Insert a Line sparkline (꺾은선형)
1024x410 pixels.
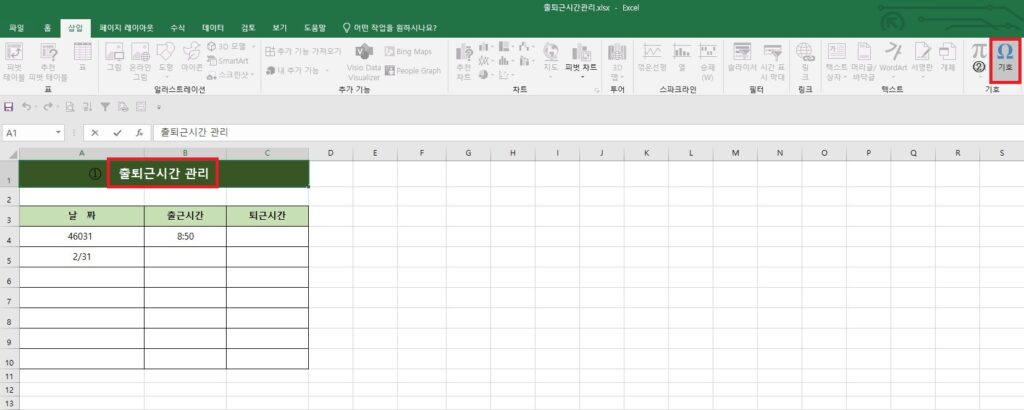[x=653, y=57]
